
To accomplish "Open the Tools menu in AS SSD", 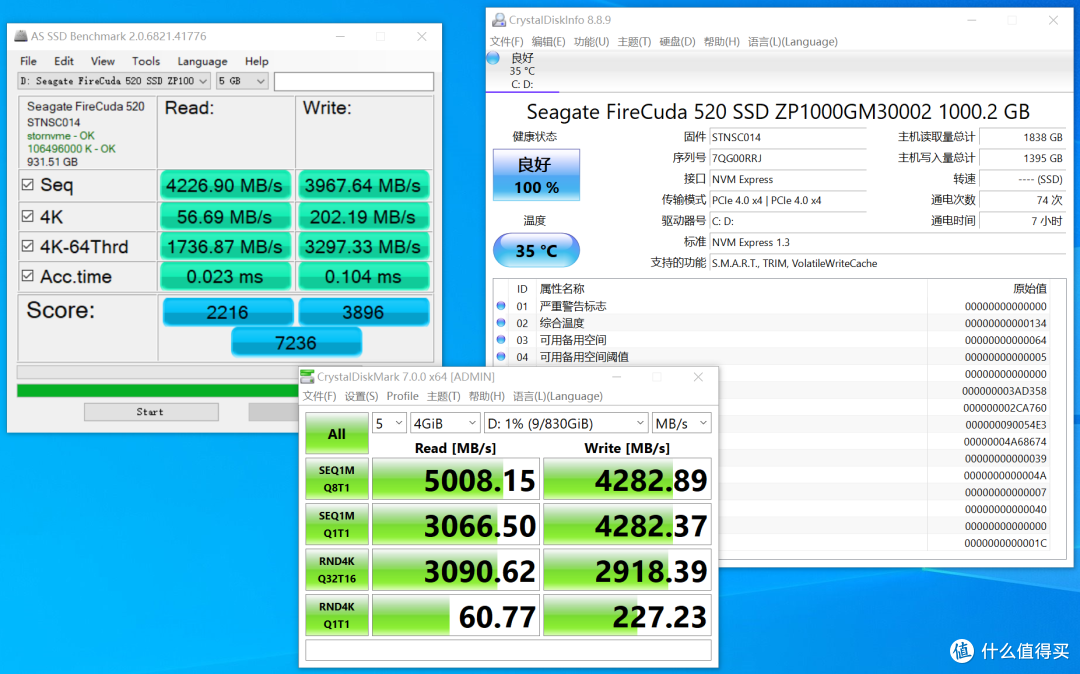I will pos(145,61).
